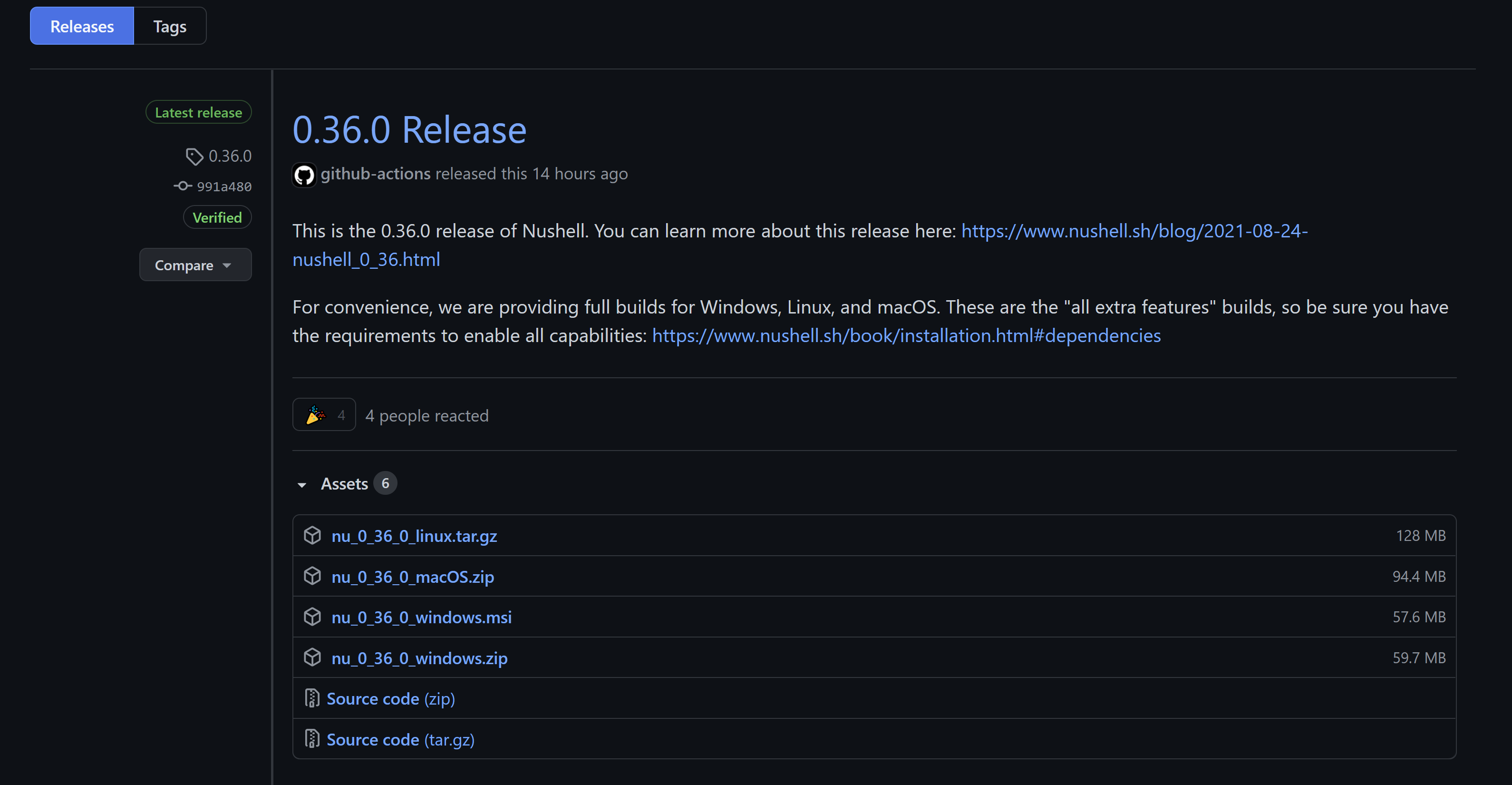This screenshot has width=1512, height=785.
Task: Switch to the Tags tab
Action: pos(169,26)
